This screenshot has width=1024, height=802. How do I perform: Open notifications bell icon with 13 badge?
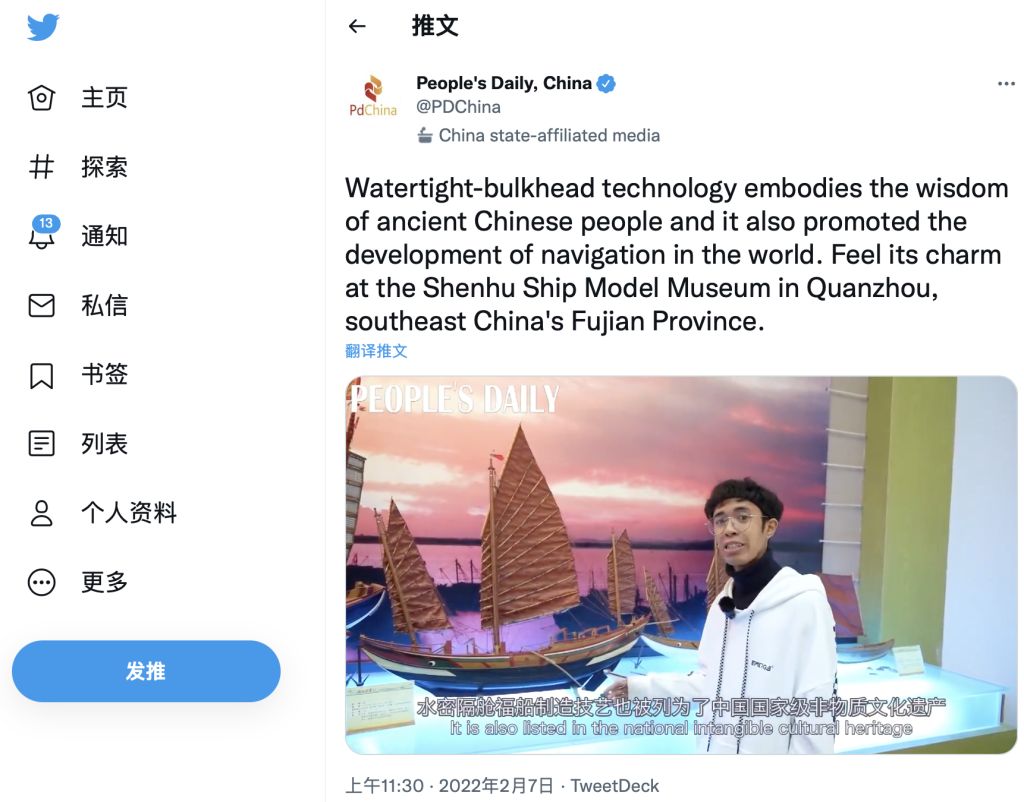tap(43, 233)
